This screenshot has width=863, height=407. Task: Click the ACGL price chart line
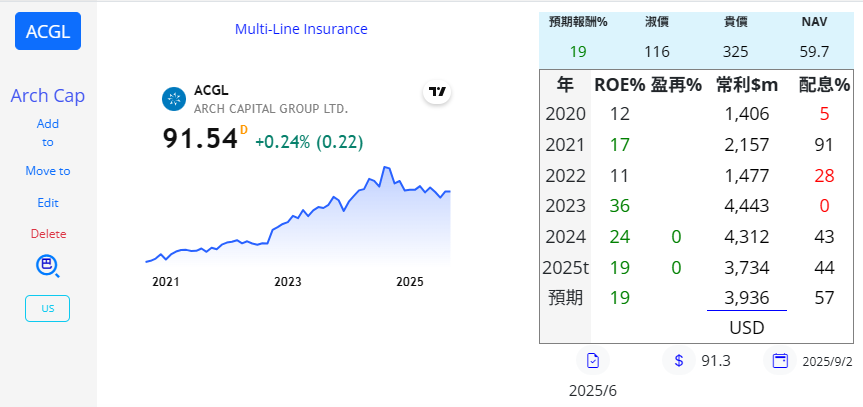[298, 216]
